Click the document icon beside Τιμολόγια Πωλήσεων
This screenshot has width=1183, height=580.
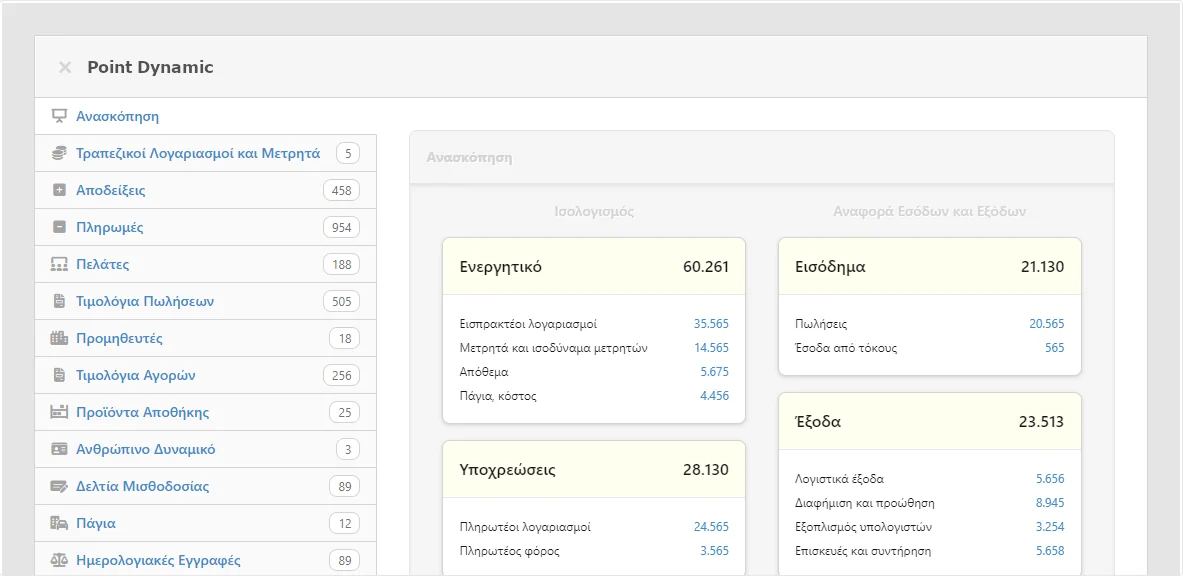(x=59, y=301)
